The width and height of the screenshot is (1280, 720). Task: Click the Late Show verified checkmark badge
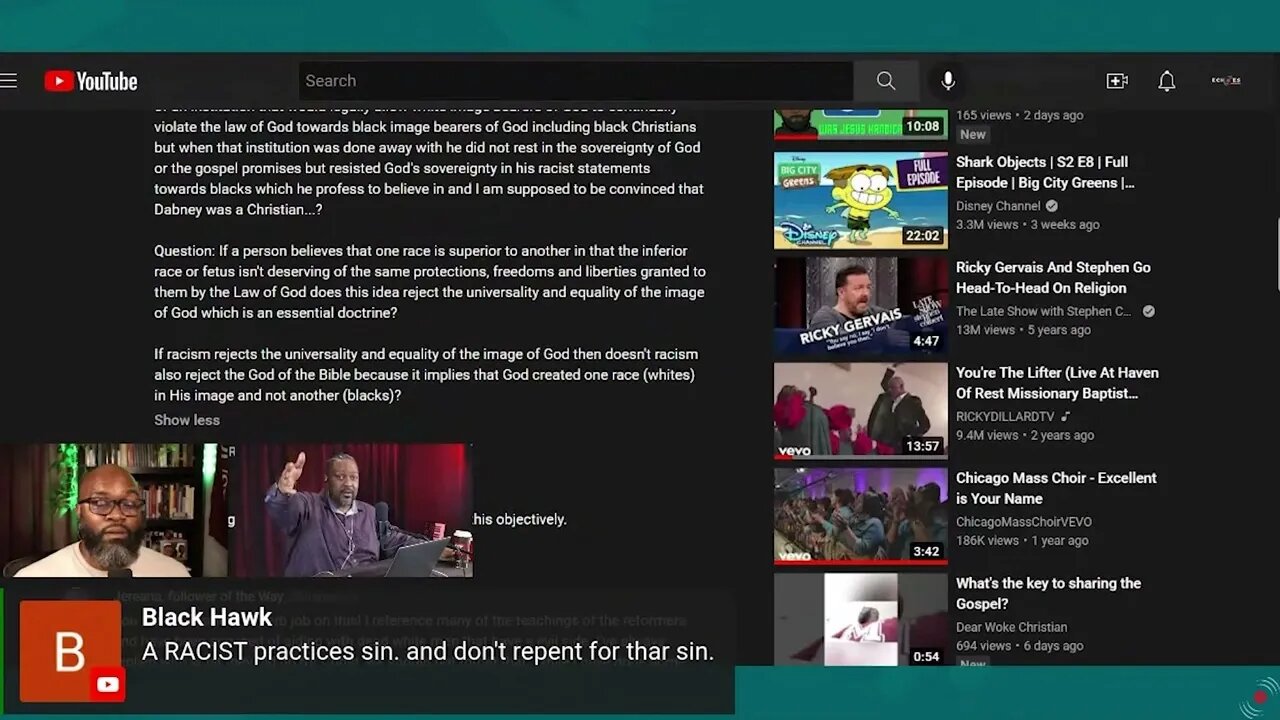click(x=1149, y=311)
